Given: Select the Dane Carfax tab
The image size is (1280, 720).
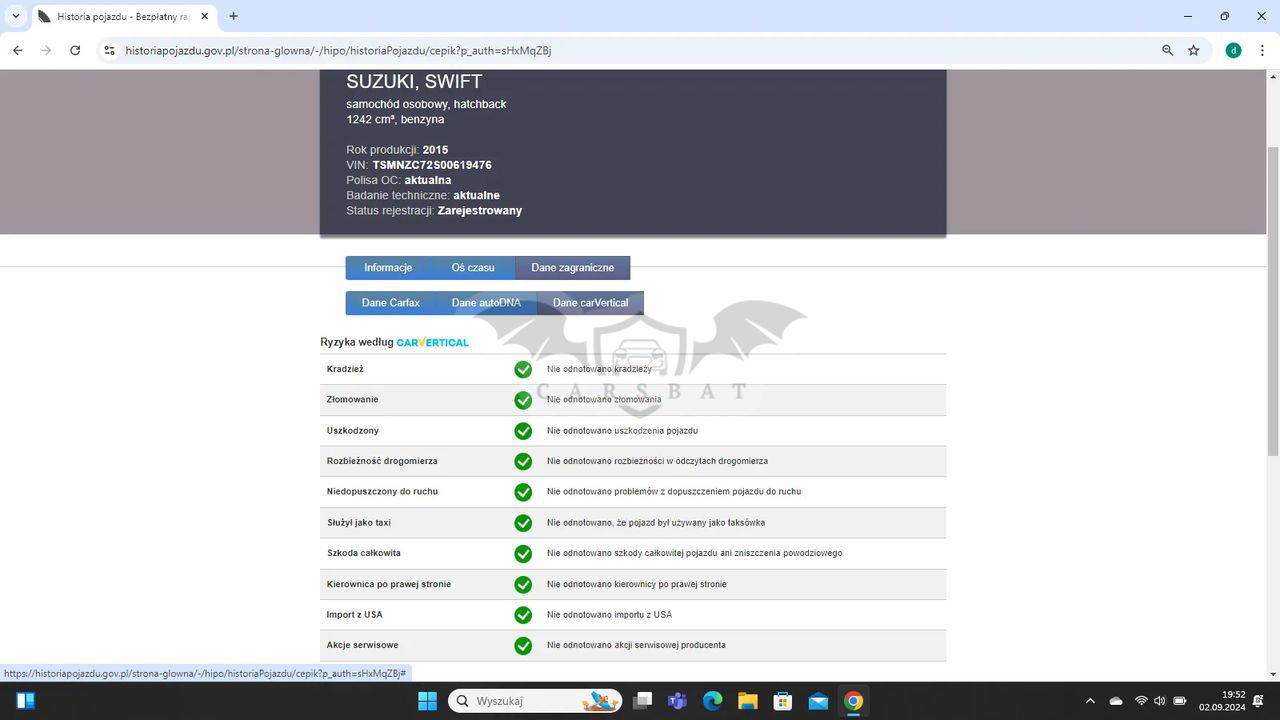Looking at the screenshot, I should coord(390,303).
